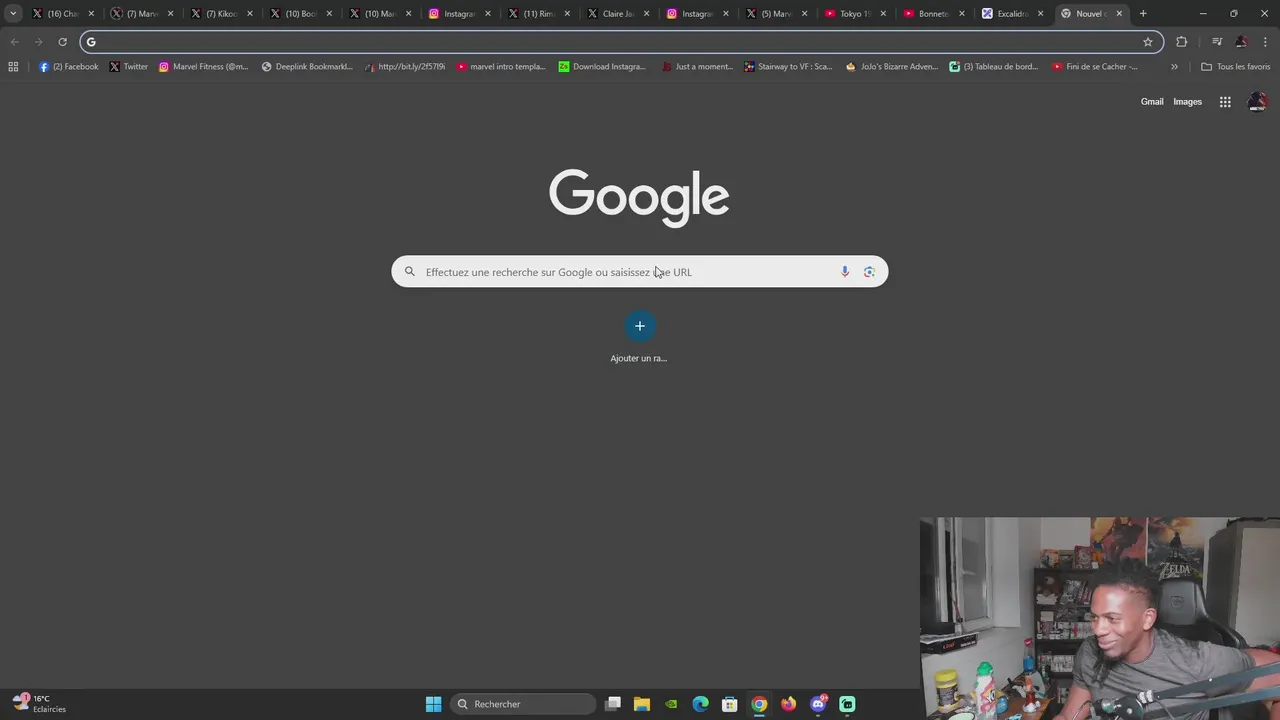The image size is (1280, 720).
Task: Open the Images link
Action: tap(1187, 102)
